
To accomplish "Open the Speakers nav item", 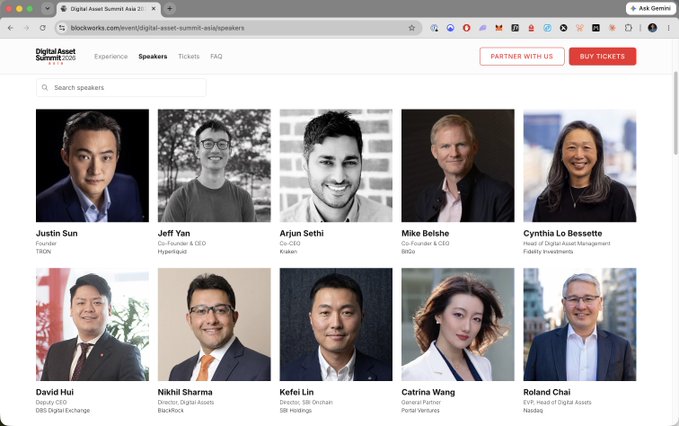I will click(x=152, y=56).
